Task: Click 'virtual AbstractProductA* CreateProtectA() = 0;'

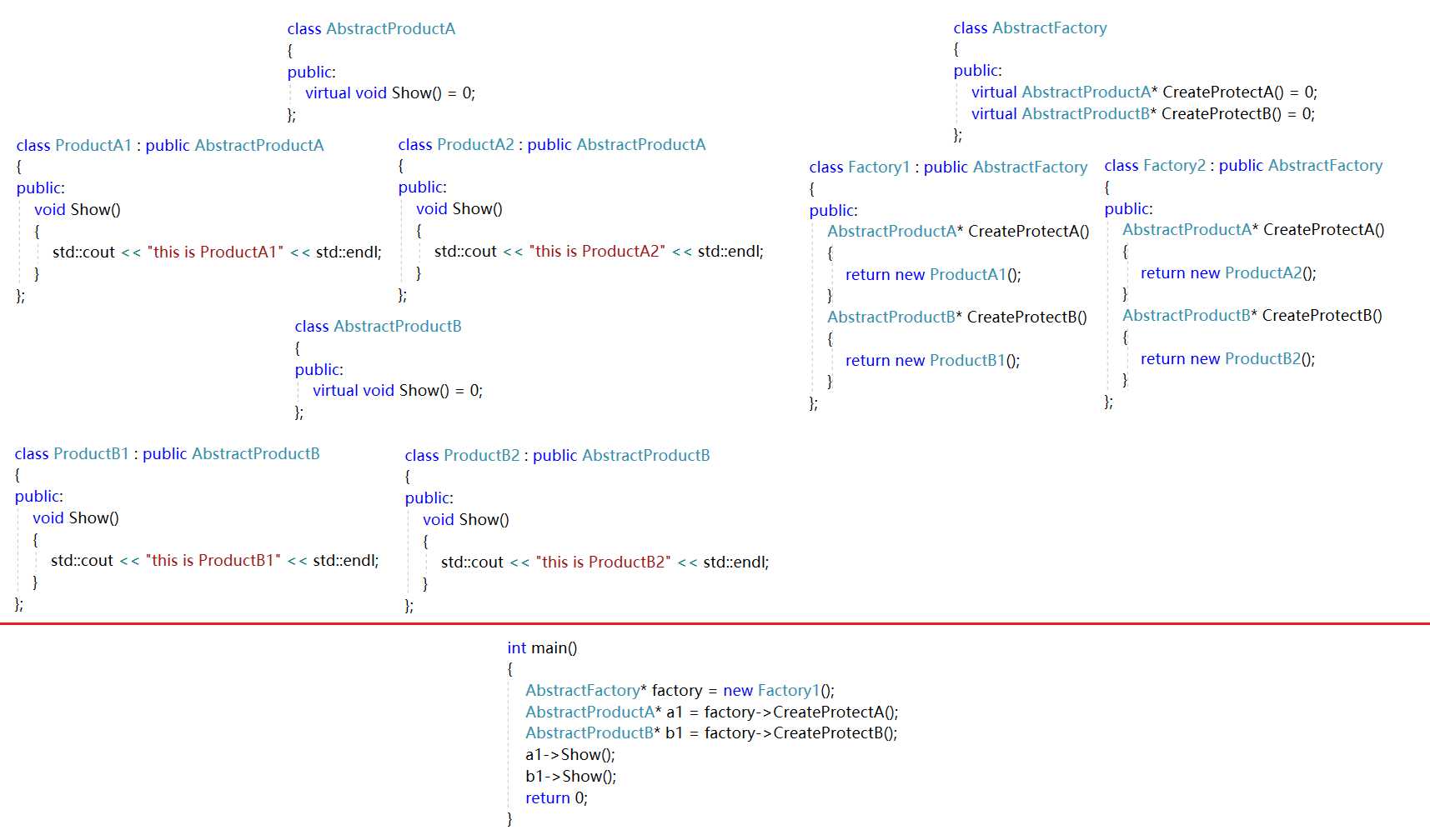Action: [x=1144, y=92]
